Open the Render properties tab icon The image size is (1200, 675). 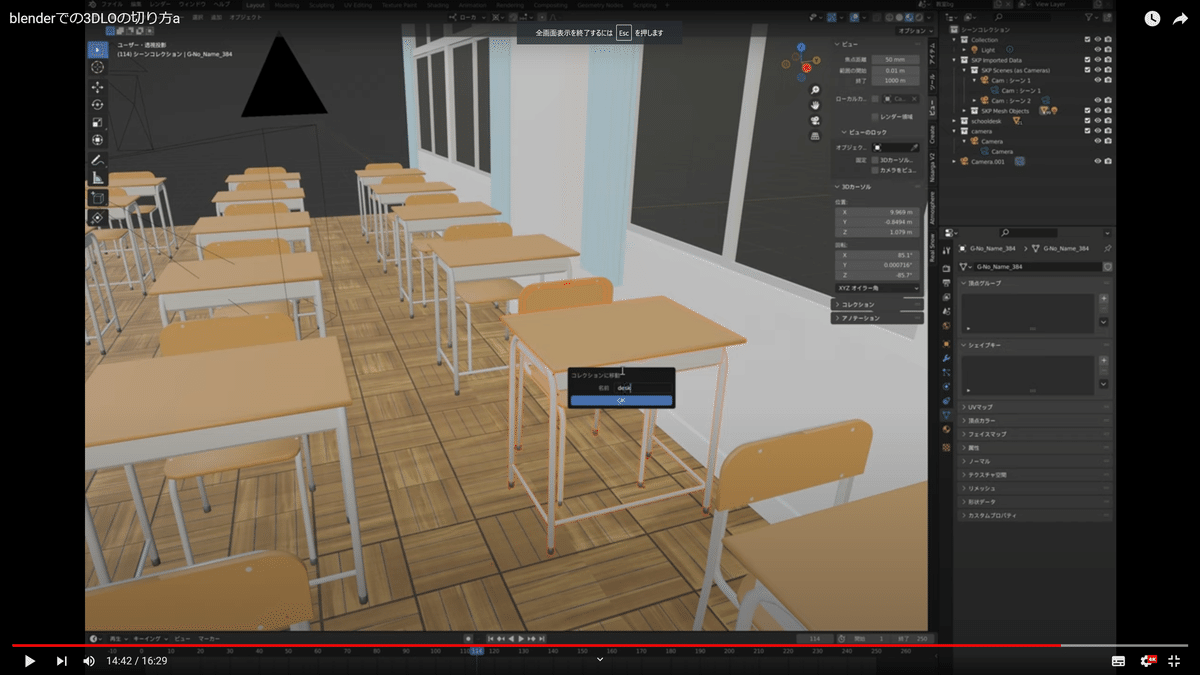(946, 268)
